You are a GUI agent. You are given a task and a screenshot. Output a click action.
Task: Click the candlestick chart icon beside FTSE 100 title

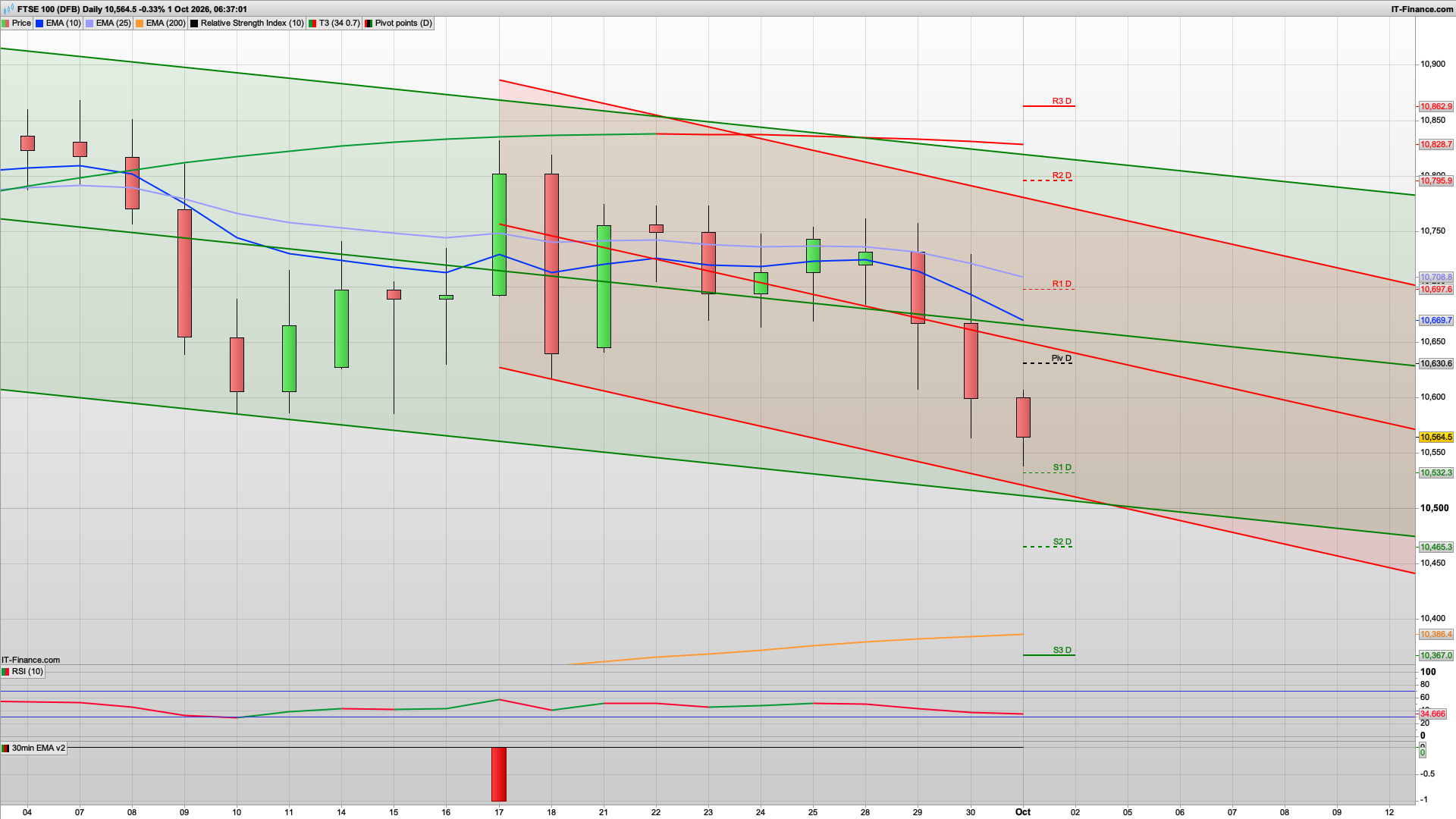click(x=8, y=9)
